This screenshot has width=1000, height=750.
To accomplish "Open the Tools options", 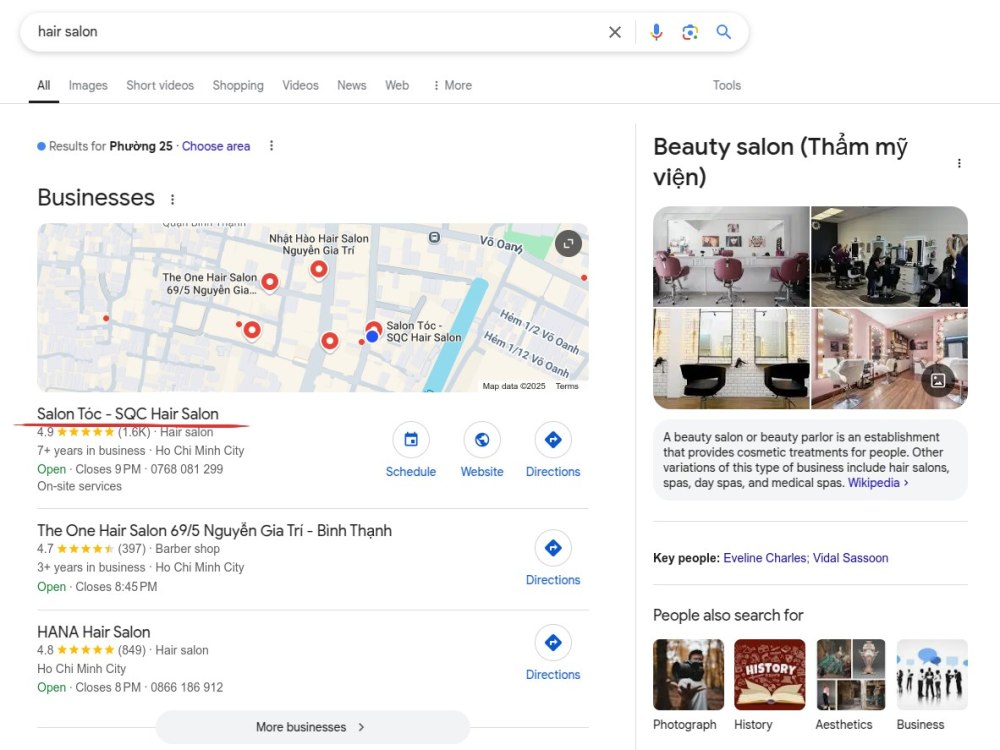I will click(x=726, y=85).
